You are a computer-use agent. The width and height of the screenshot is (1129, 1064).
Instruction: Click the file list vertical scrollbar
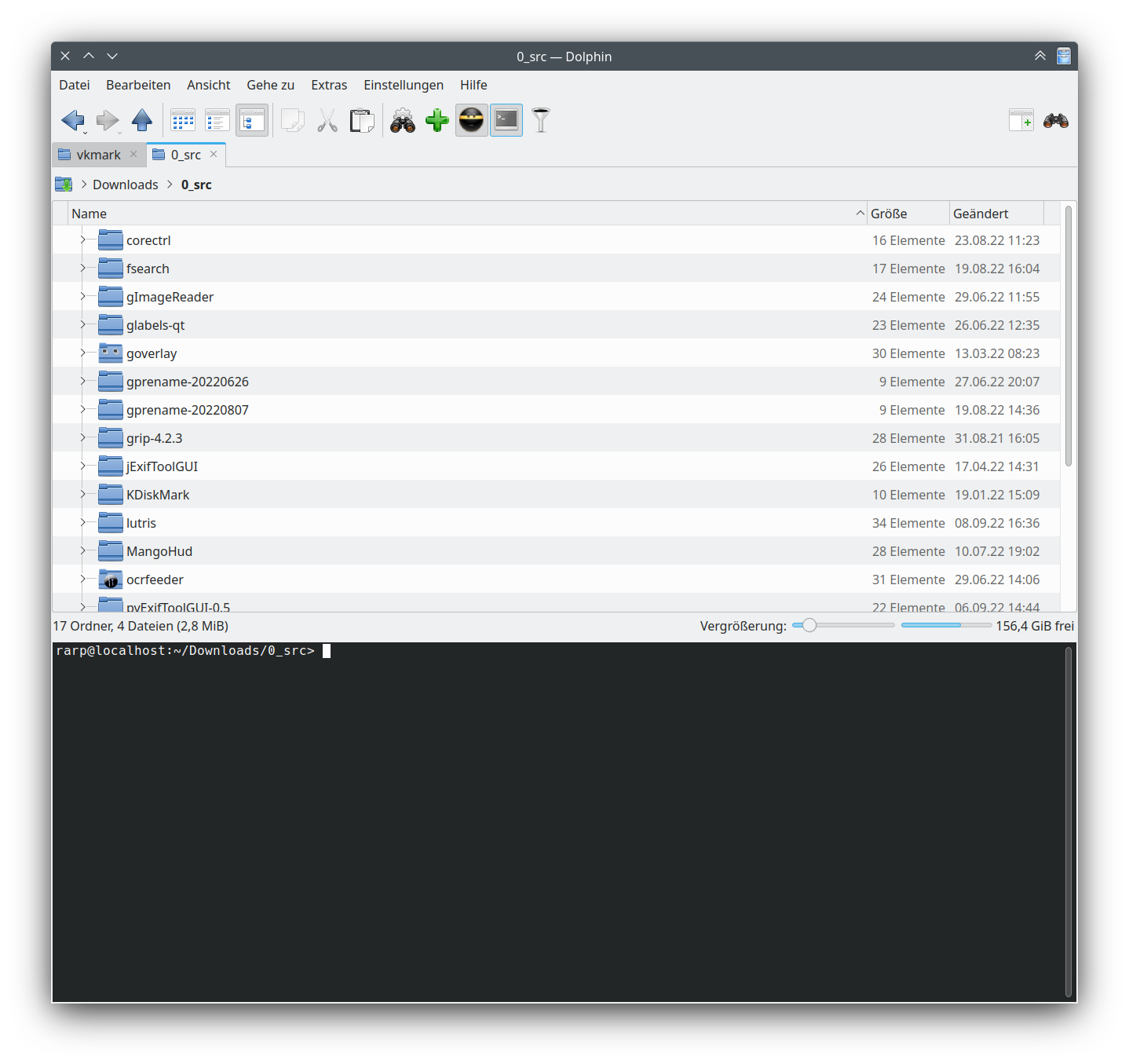1068,336
